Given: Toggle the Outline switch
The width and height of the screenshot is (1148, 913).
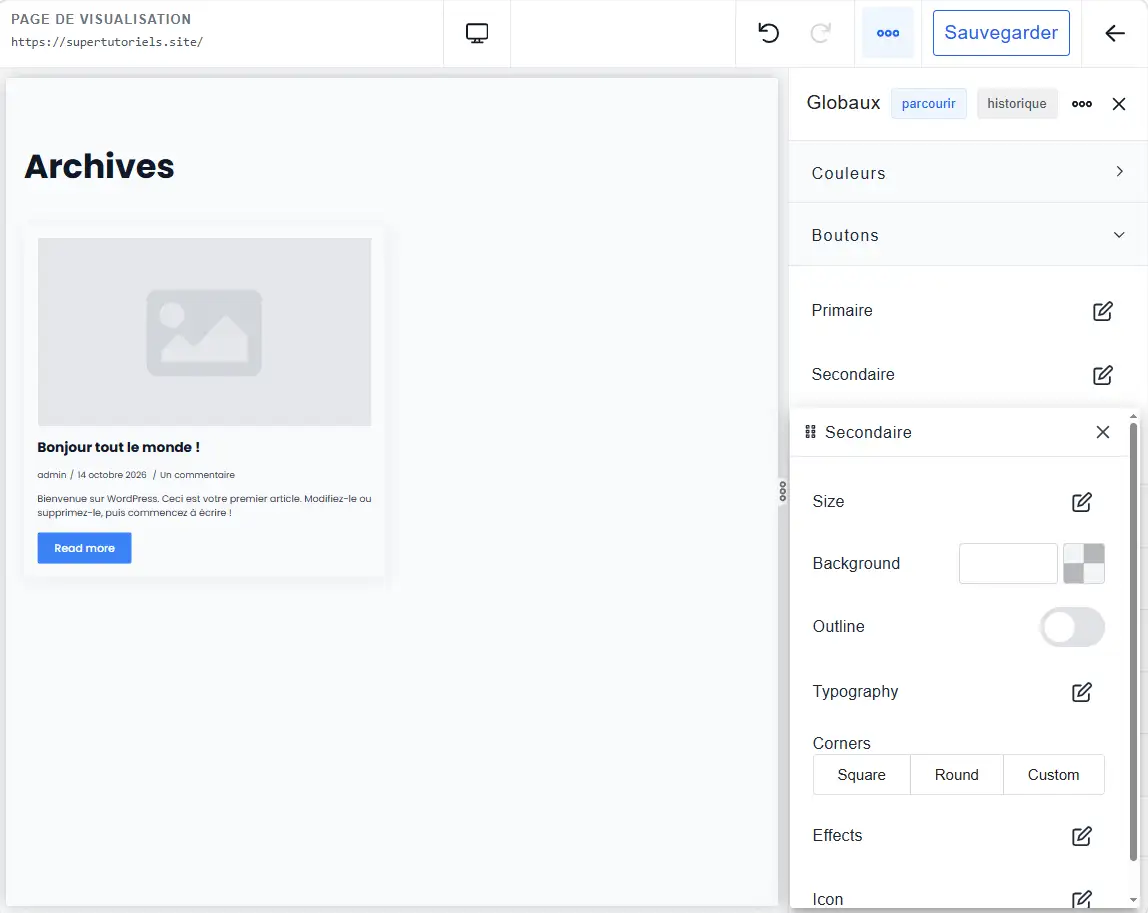Looking at the screenshot, I should coord(1072,627).
